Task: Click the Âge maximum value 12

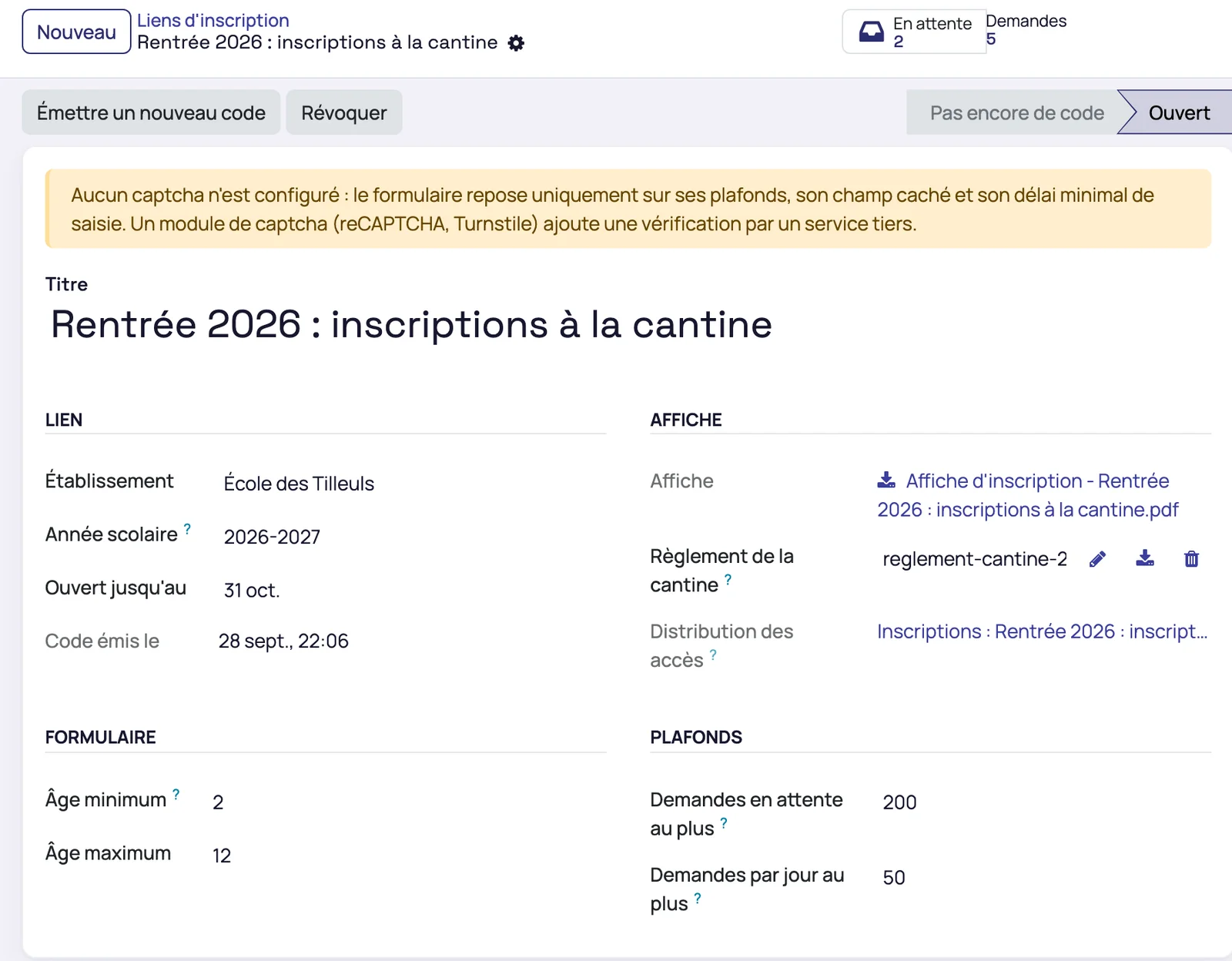Action: coord(222,856)
